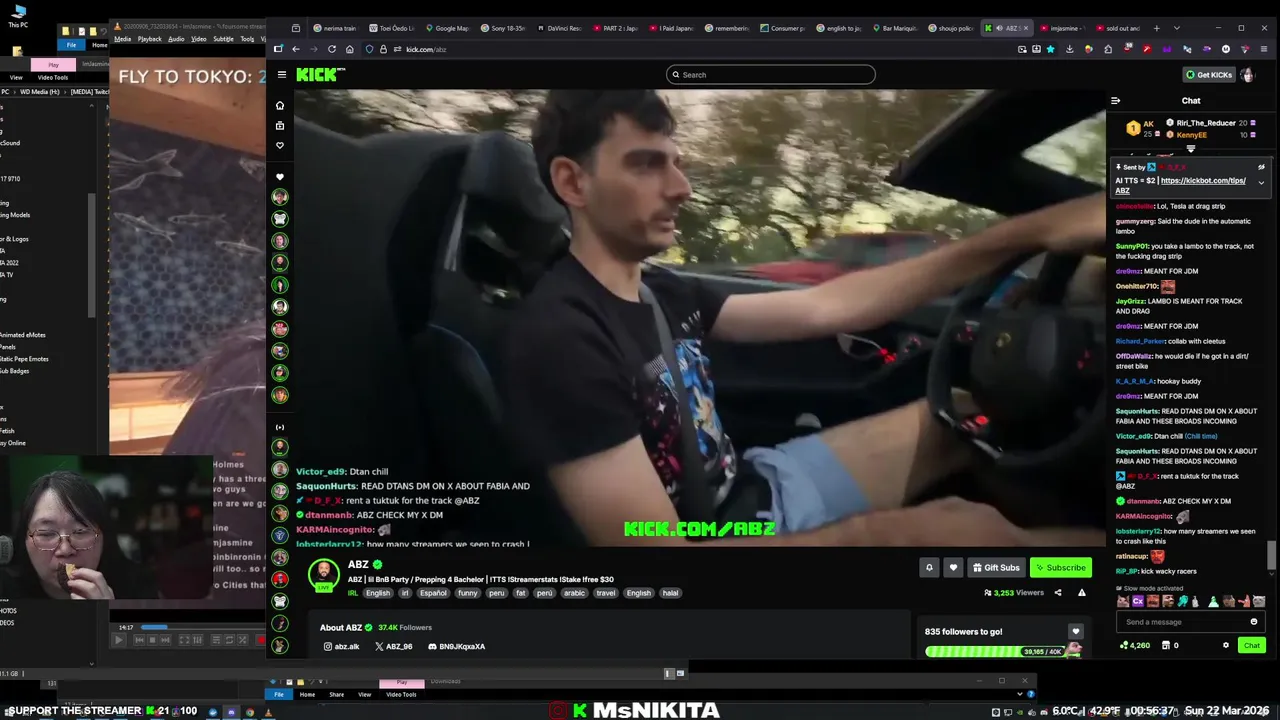
Task: Click the funny tag
Action: pos(468,593)
